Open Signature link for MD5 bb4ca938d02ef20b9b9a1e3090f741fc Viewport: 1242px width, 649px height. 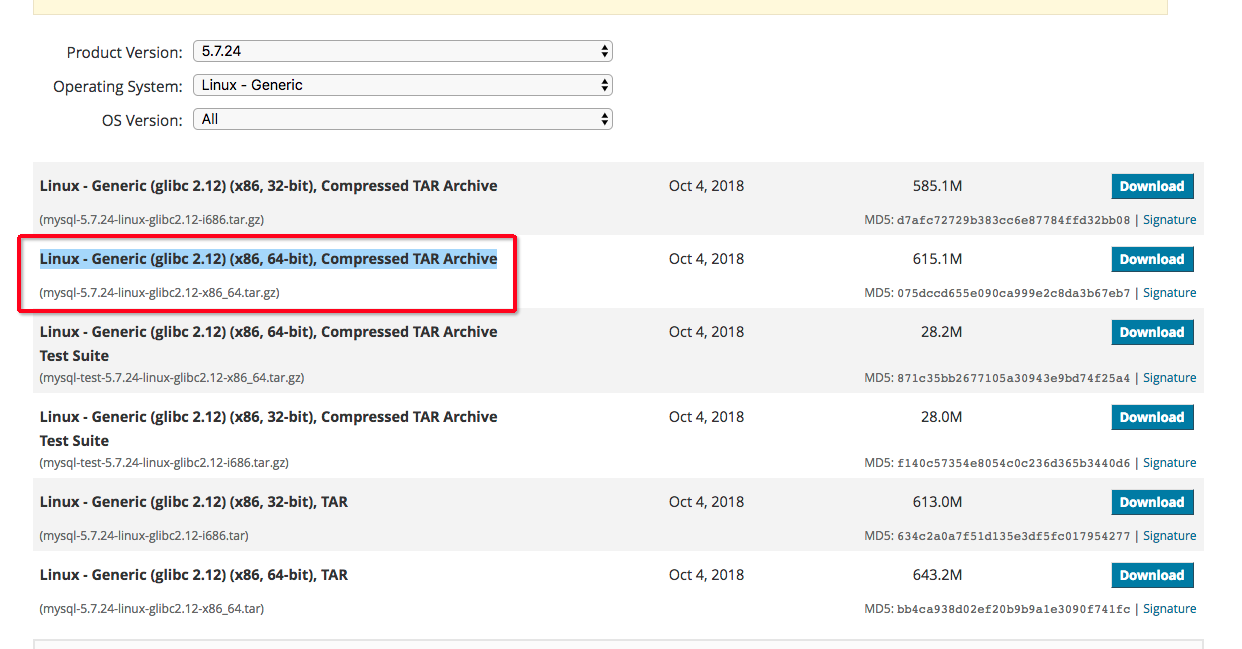[x=1169, y=609]
